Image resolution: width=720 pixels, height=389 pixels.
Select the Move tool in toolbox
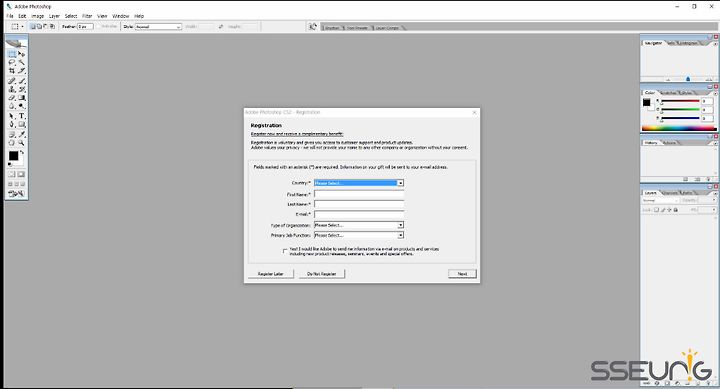click(x=22, y=54)
